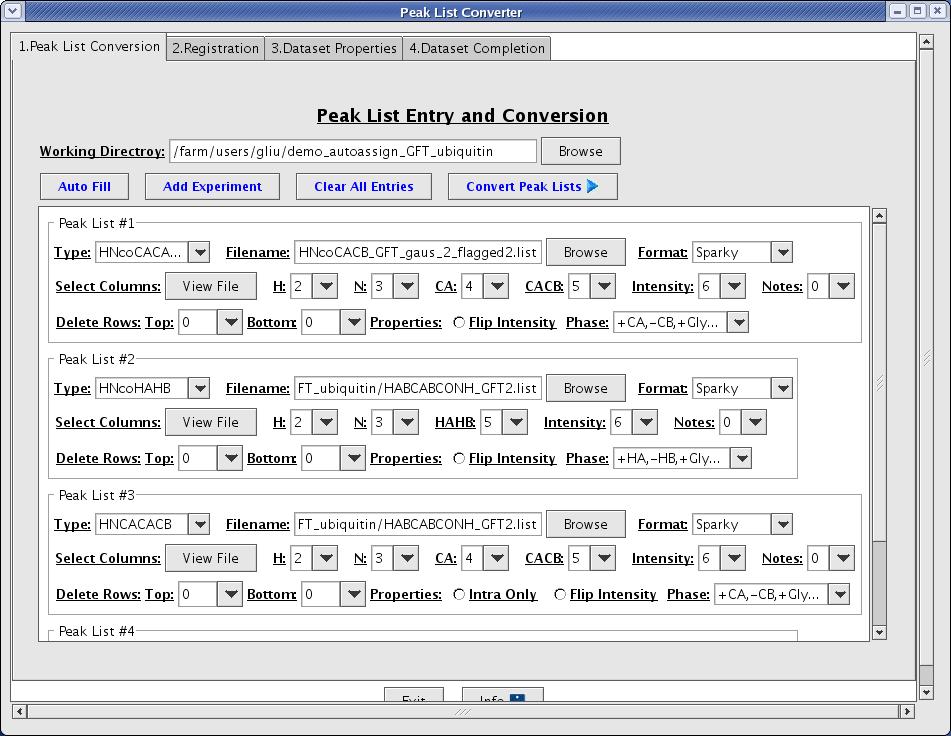This screenshot has width=951, height=736.
Task: Minimize the Peak List Converter window
Action: click(898, 12)
